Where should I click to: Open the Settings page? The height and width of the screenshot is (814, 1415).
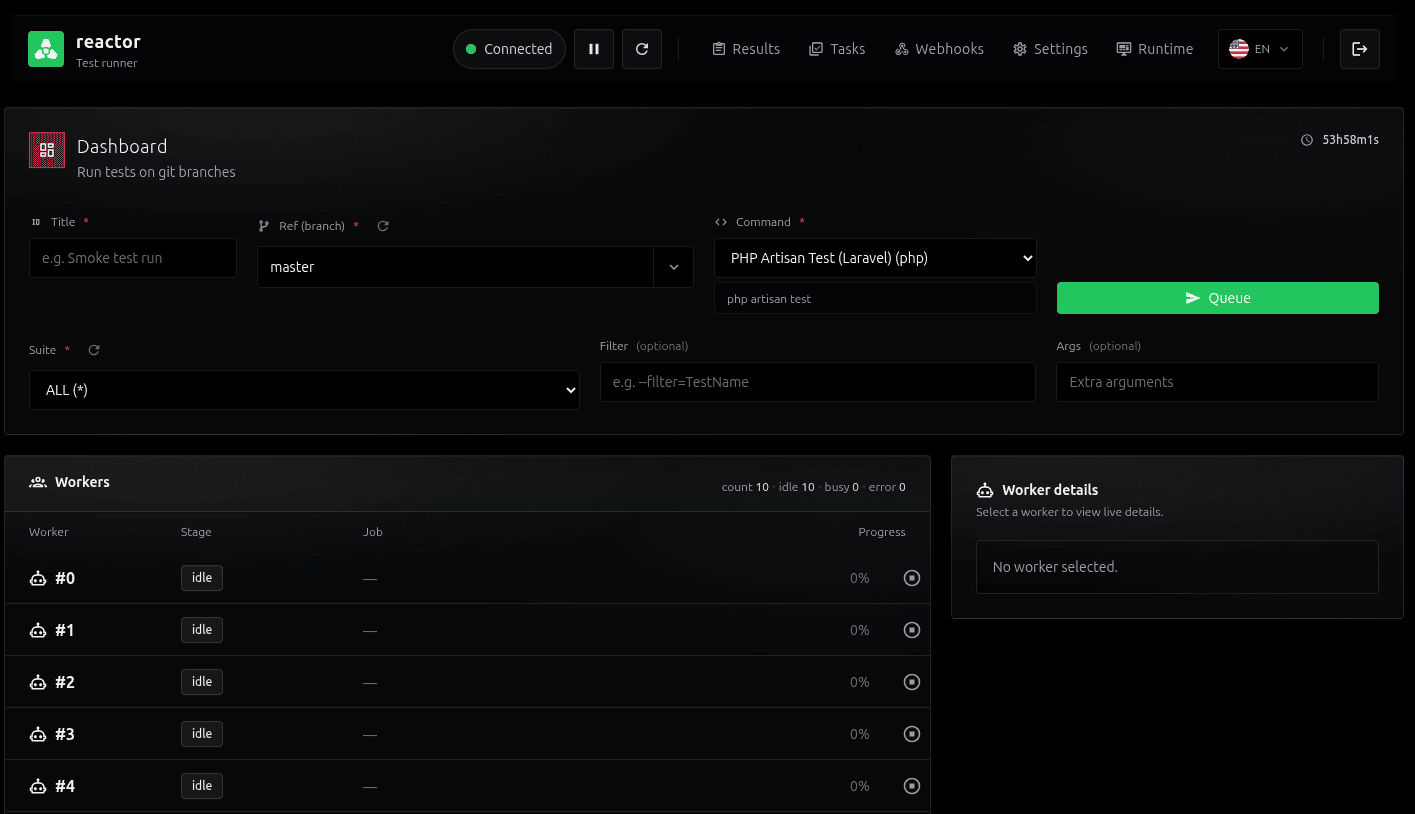[x=1050, y=49]
